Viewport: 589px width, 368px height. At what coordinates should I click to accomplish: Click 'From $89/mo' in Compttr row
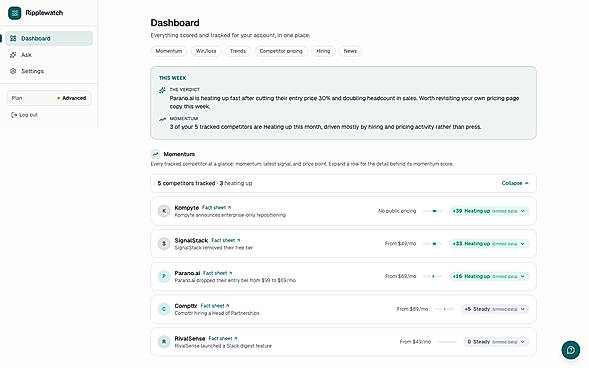pyautogui.click(x=412, y=309)
